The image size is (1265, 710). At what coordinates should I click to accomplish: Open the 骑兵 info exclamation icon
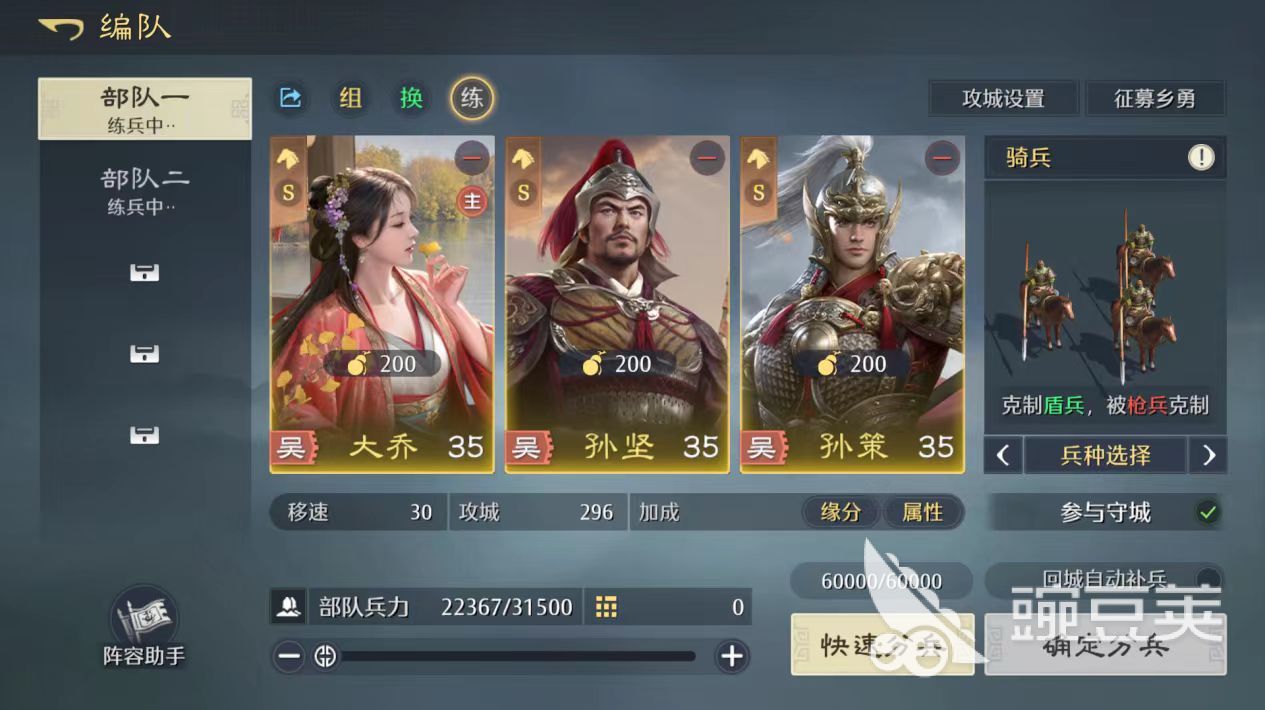pyautogui.click(x=1200, y=158)
